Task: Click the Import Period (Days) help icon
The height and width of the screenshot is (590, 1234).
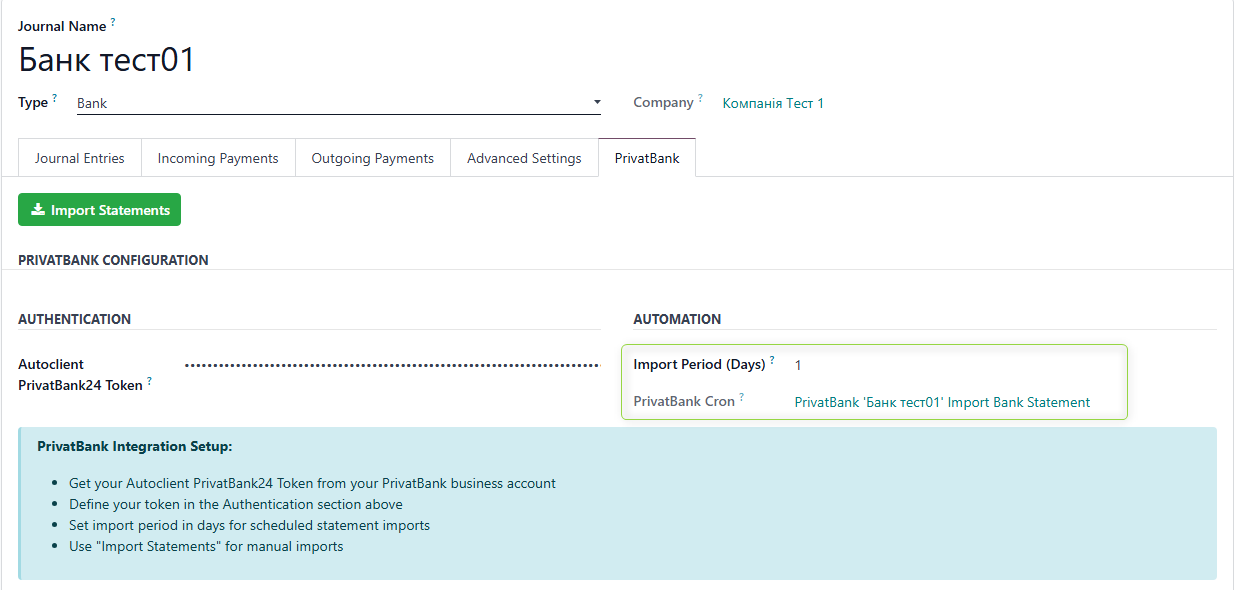Action: click(x=769, y=359)
